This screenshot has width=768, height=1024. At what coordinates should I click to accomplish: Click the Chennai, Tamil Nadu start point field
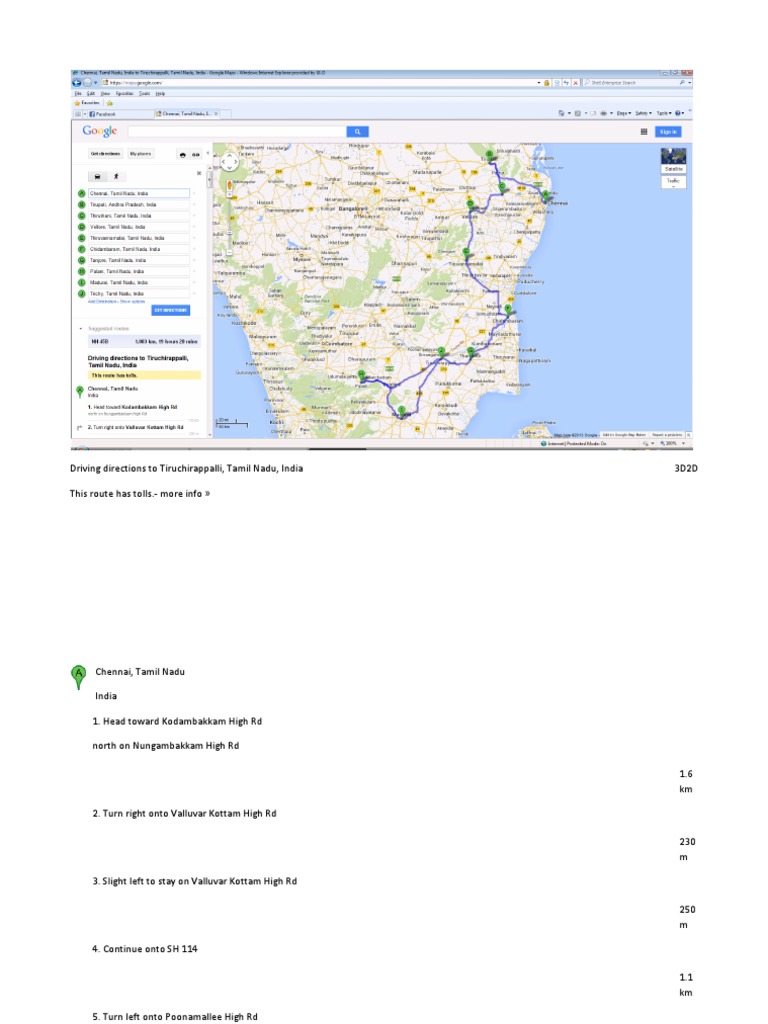pyautogui.click(x=138, y=193)
